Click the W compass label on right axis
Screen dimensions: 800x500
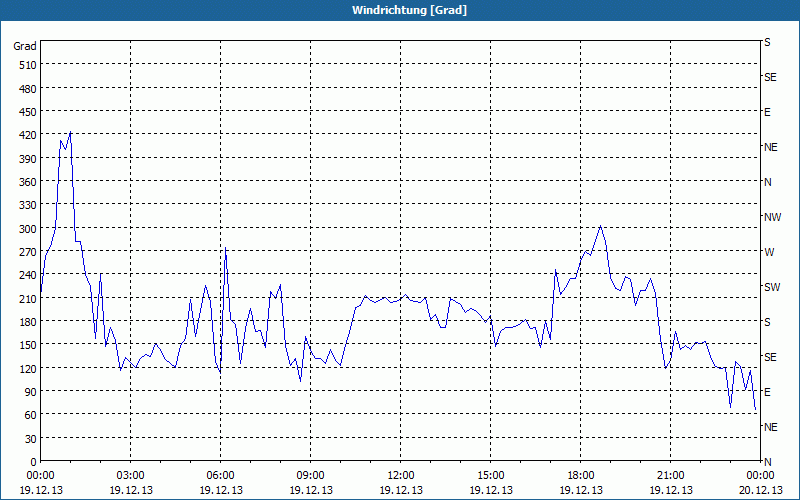click(769, 252)
